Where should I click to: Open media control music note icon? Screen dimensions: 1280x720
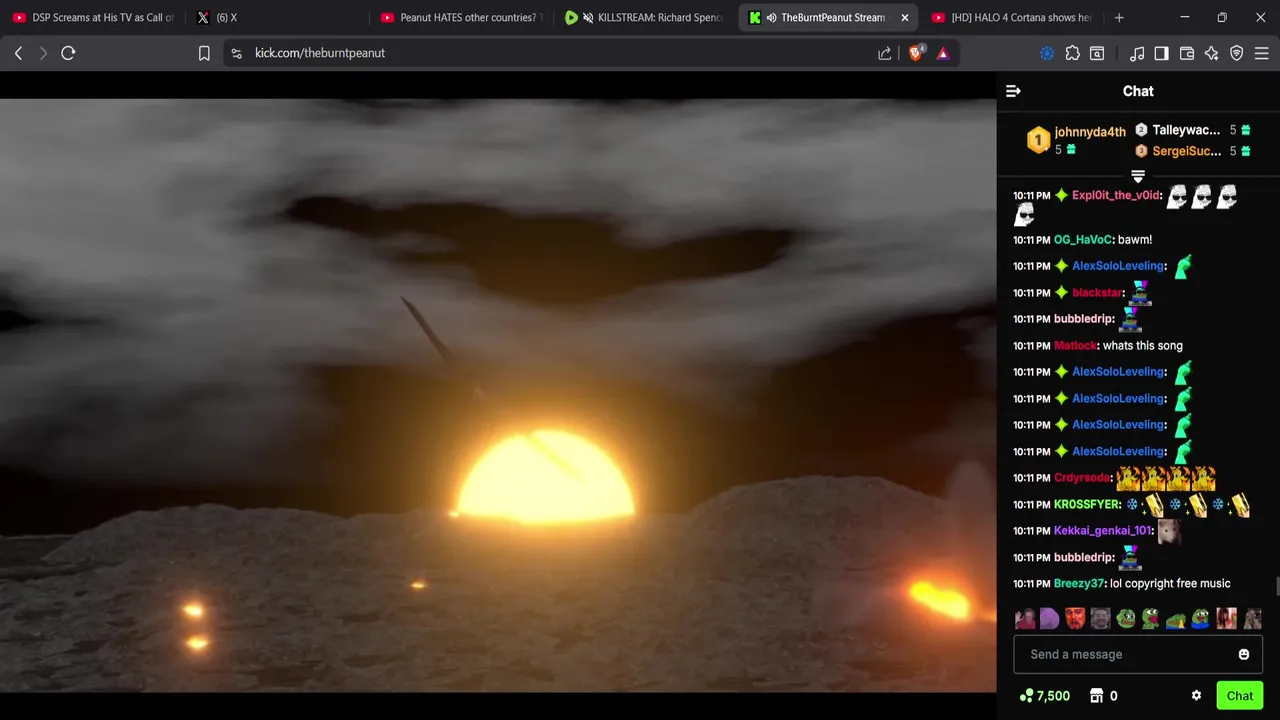point(1137,53)
